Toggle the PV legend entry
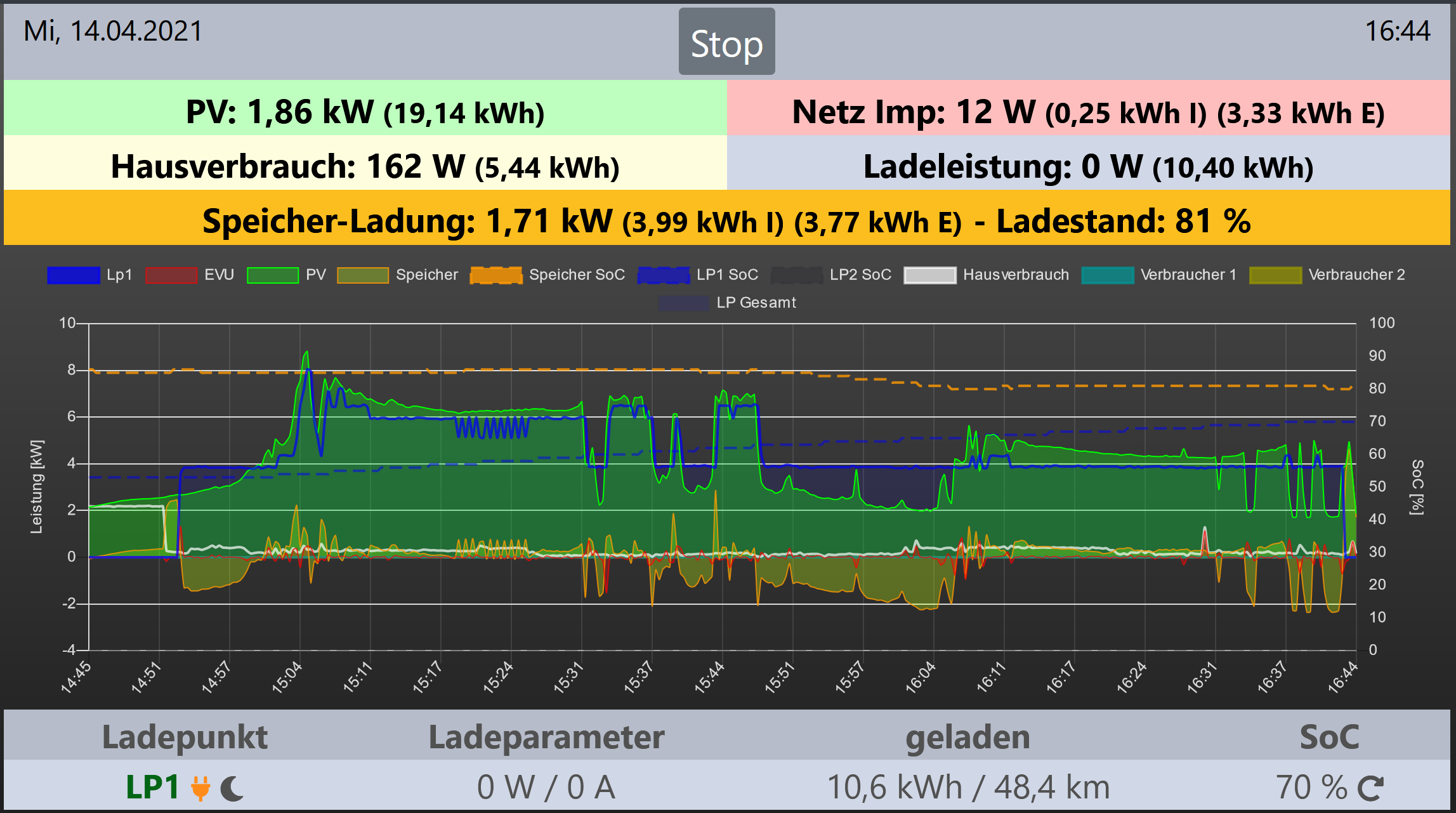 (x=273, y=275)
